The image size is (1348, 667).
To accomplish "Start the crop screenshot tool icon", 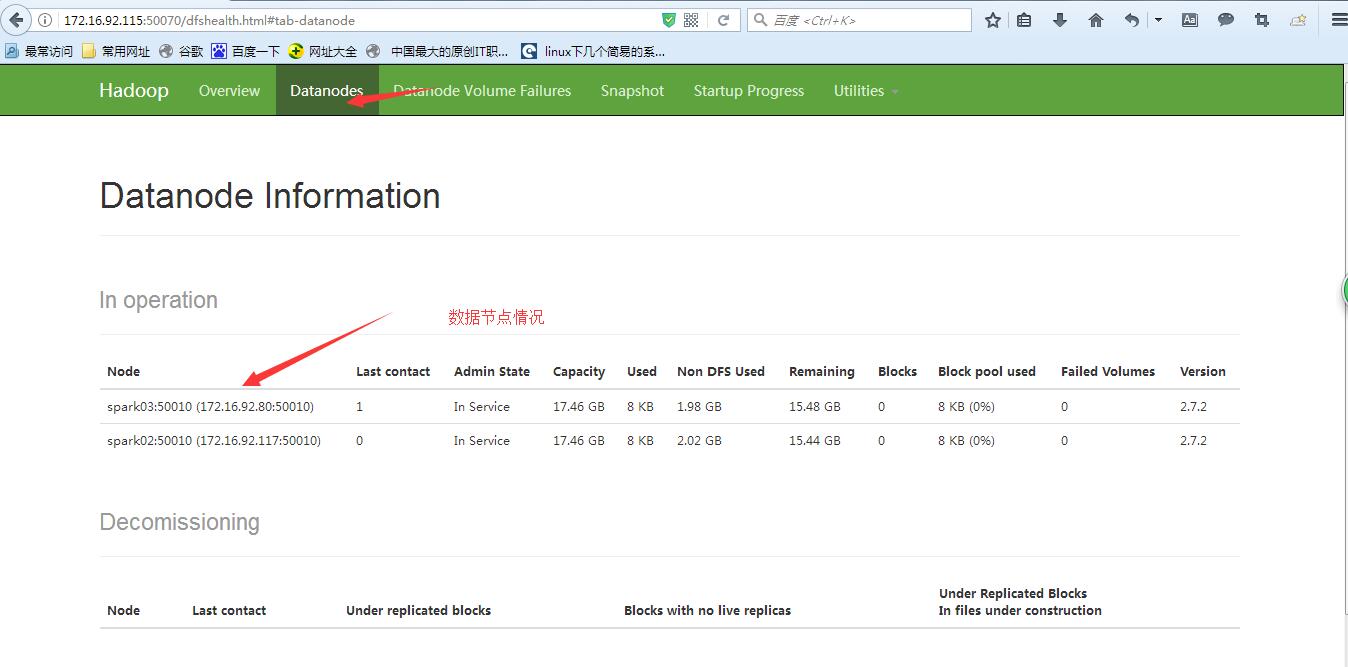I will tap(1261, 20).
